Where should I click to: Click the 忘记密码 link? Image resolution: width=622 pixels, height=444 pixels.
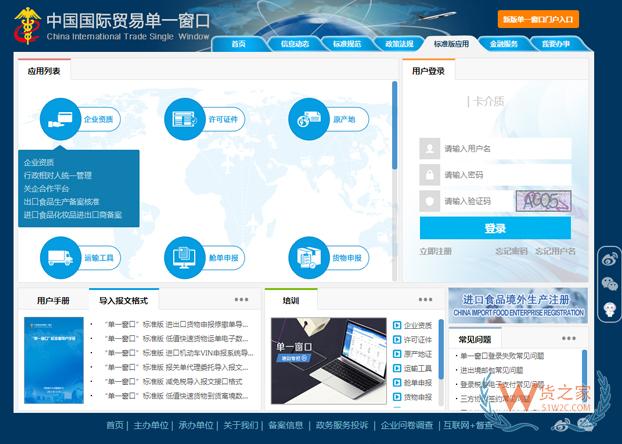point(511,252)
